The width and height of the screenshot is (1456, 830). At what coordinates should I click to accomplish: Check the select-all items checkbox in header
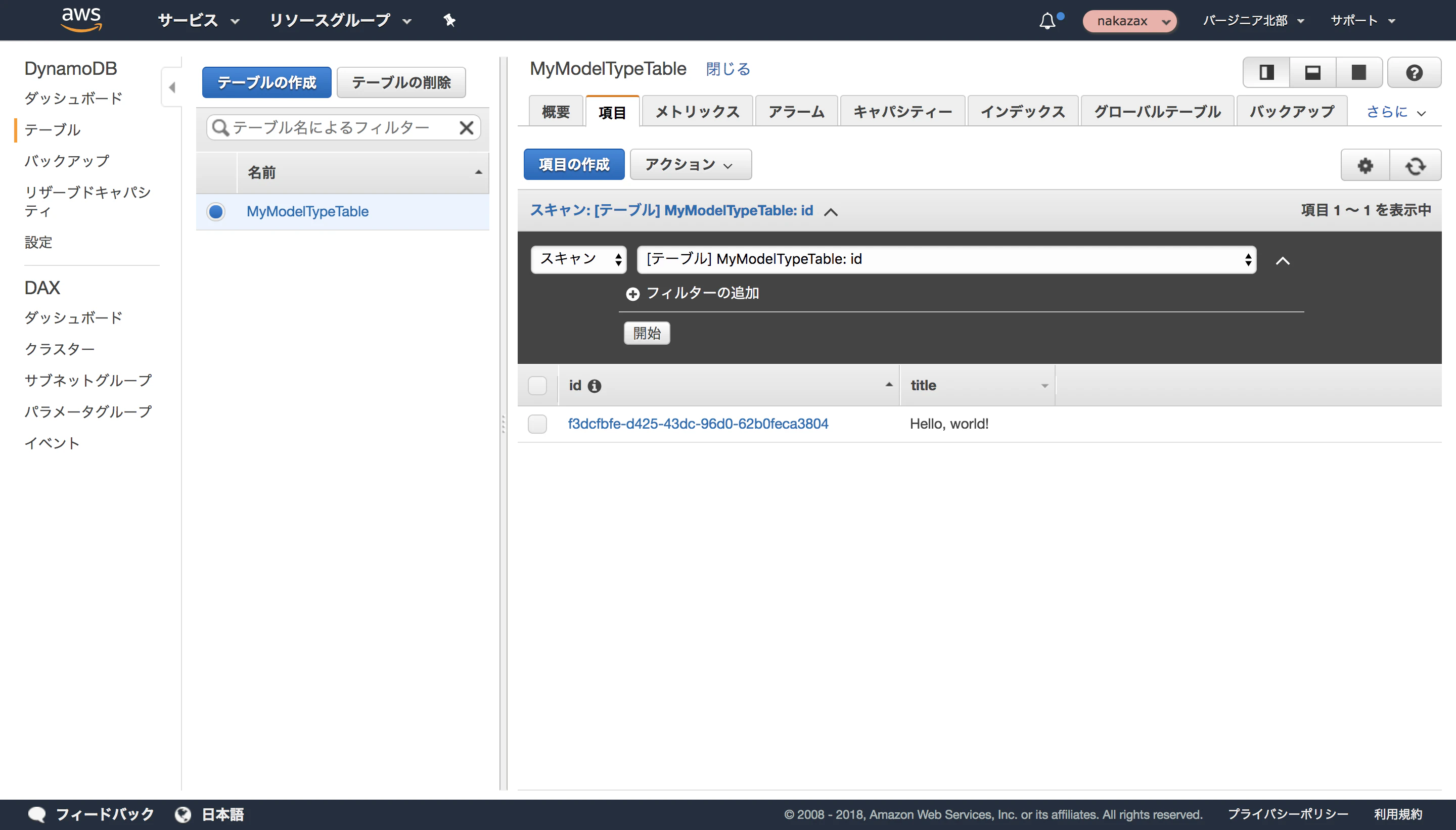pyautogui.click(x=537, y=386)
